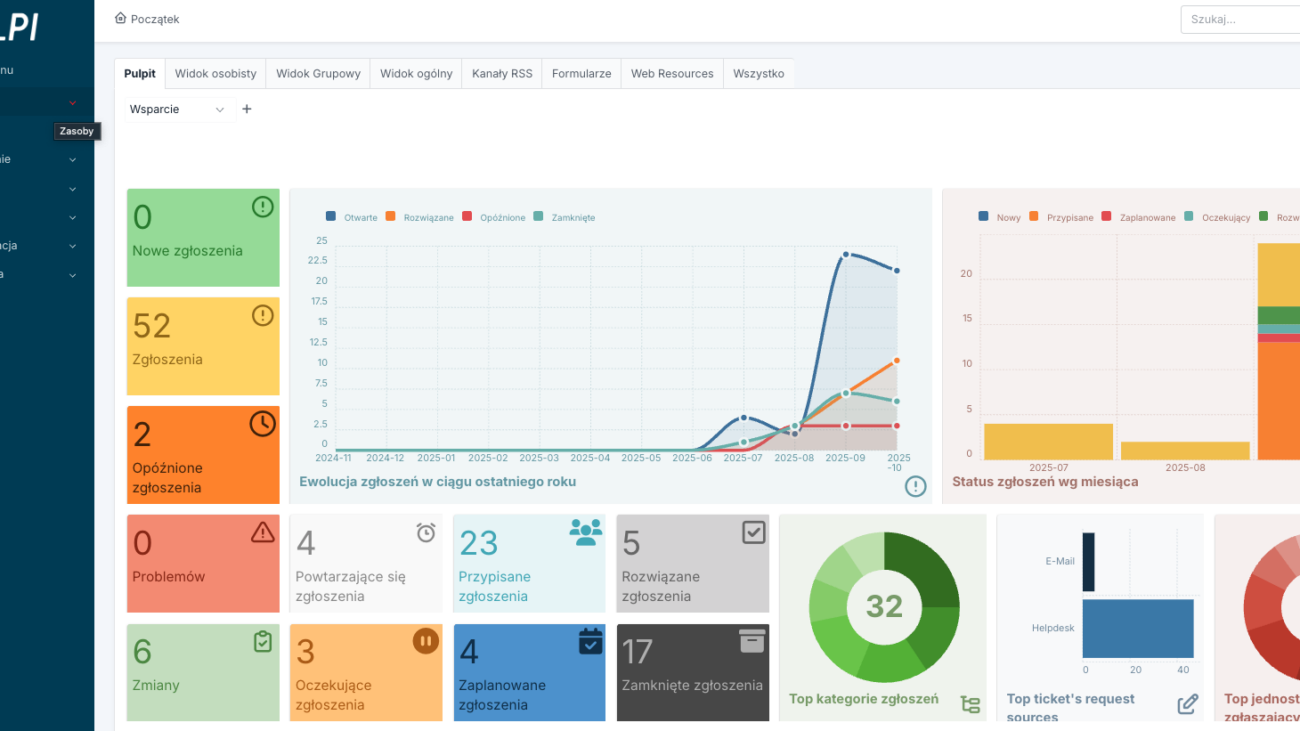Click the edit icon on Top ticket's request sources
The width and height of the screenshot is (1300, 731).
1187,704
